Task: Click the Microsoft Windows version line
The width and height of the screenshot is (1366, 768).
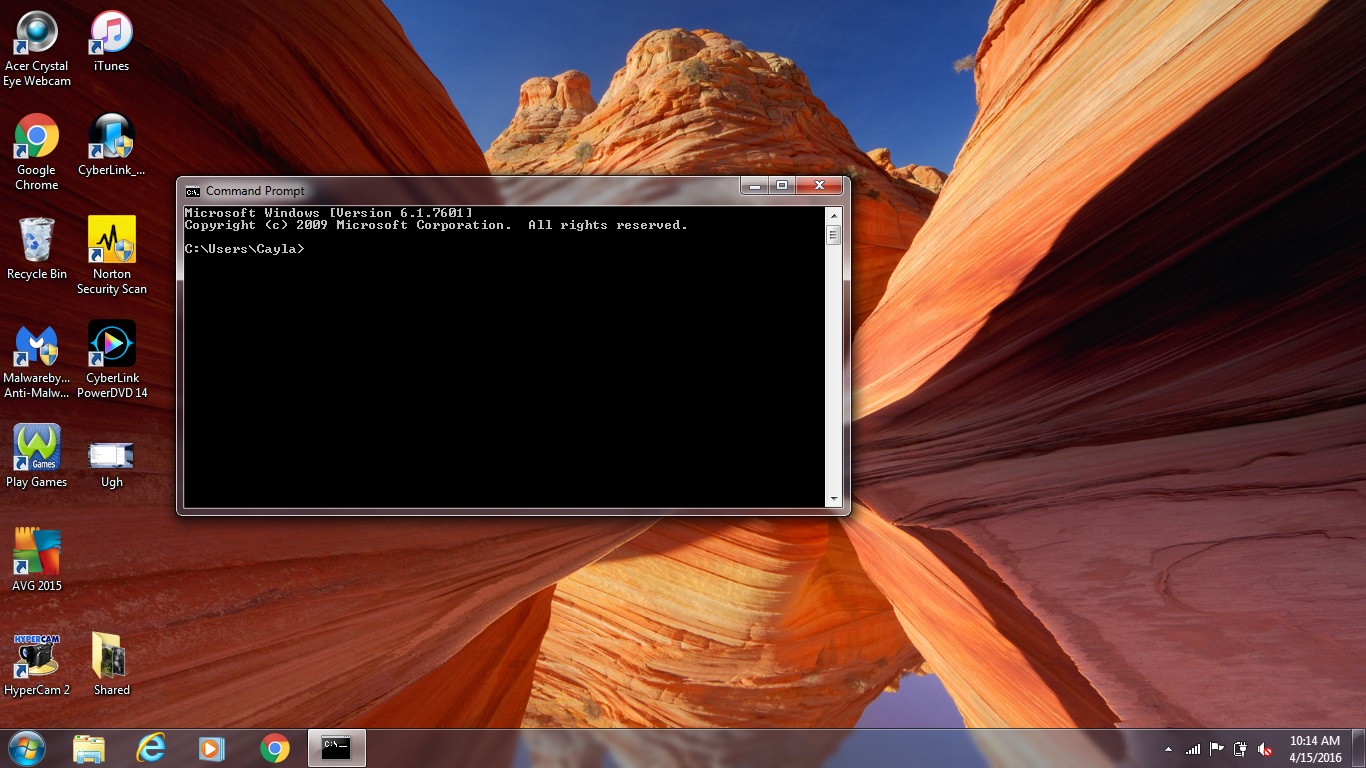Action: point(329,213)
